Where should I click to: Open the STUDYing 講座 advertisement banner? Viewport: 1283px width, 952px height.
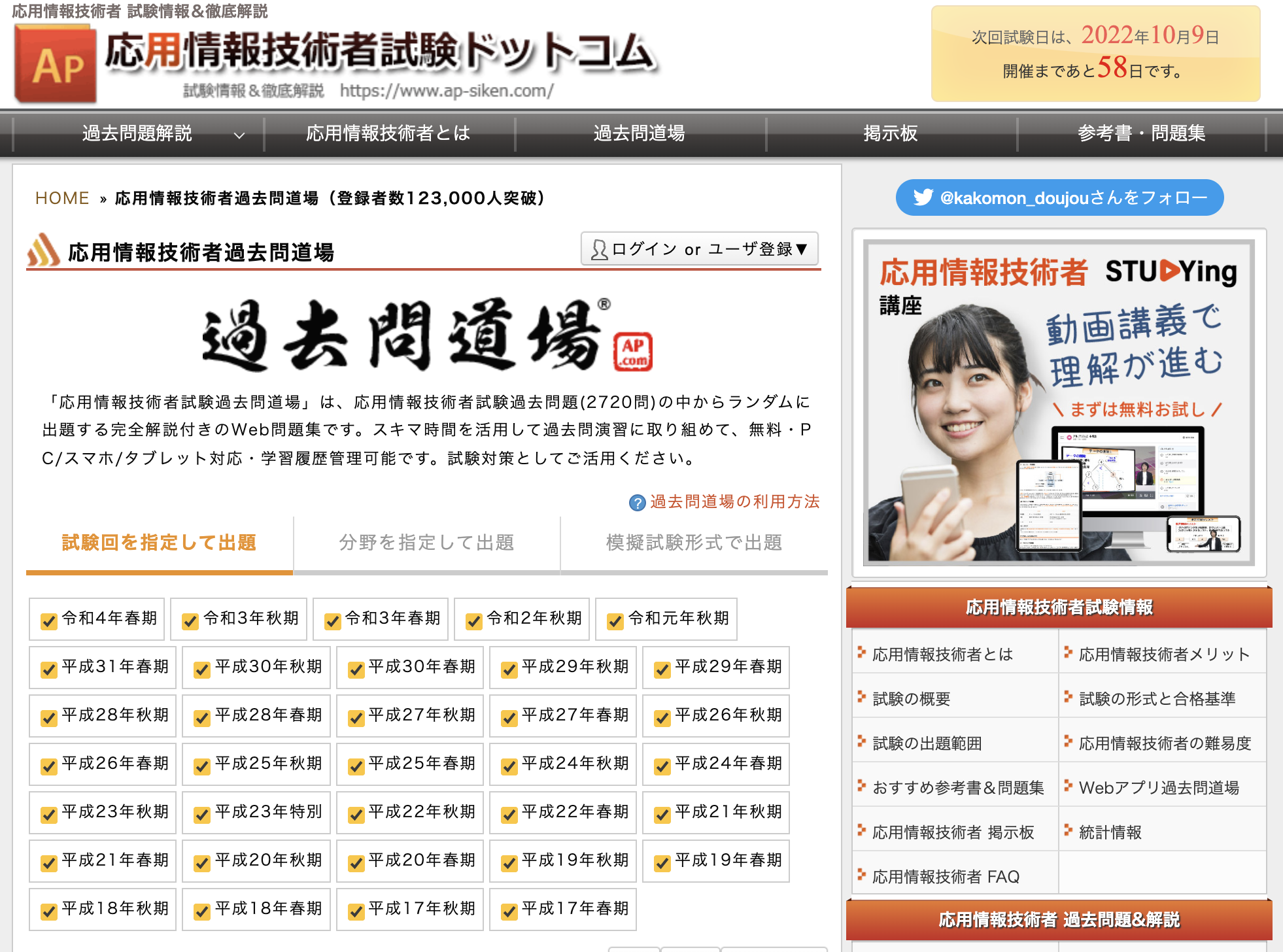[x=1059, y=402]
